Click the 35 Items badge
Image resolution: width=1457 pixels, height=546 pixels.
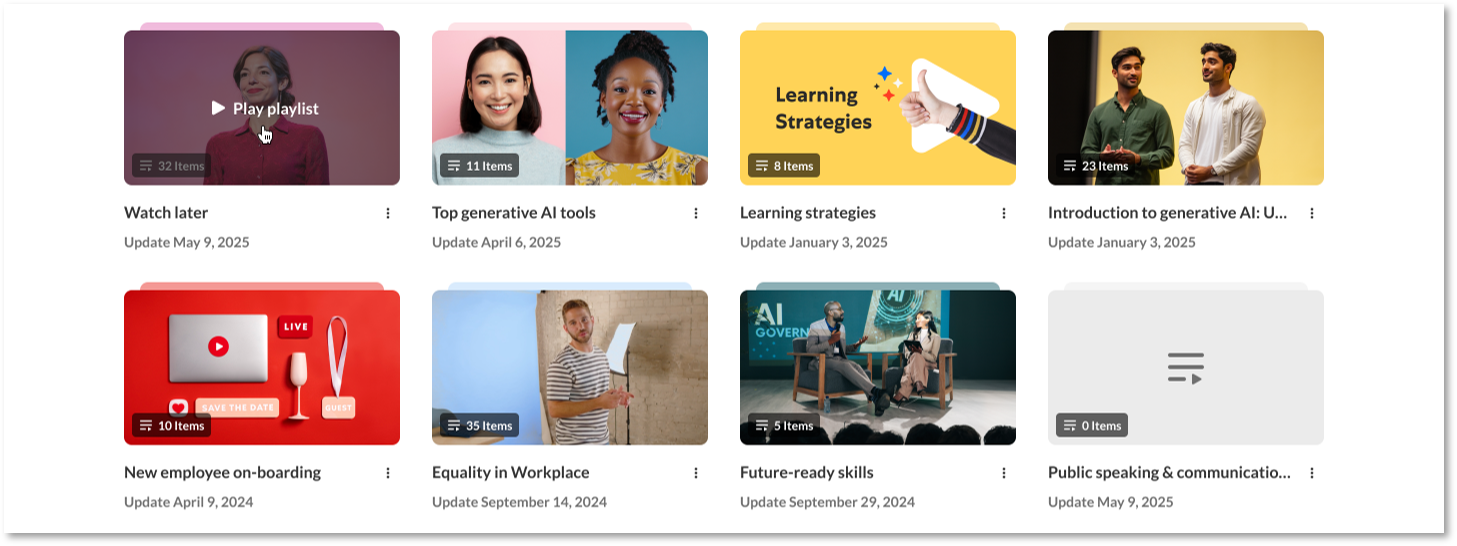pyautogui.click(x=479, y=426)
